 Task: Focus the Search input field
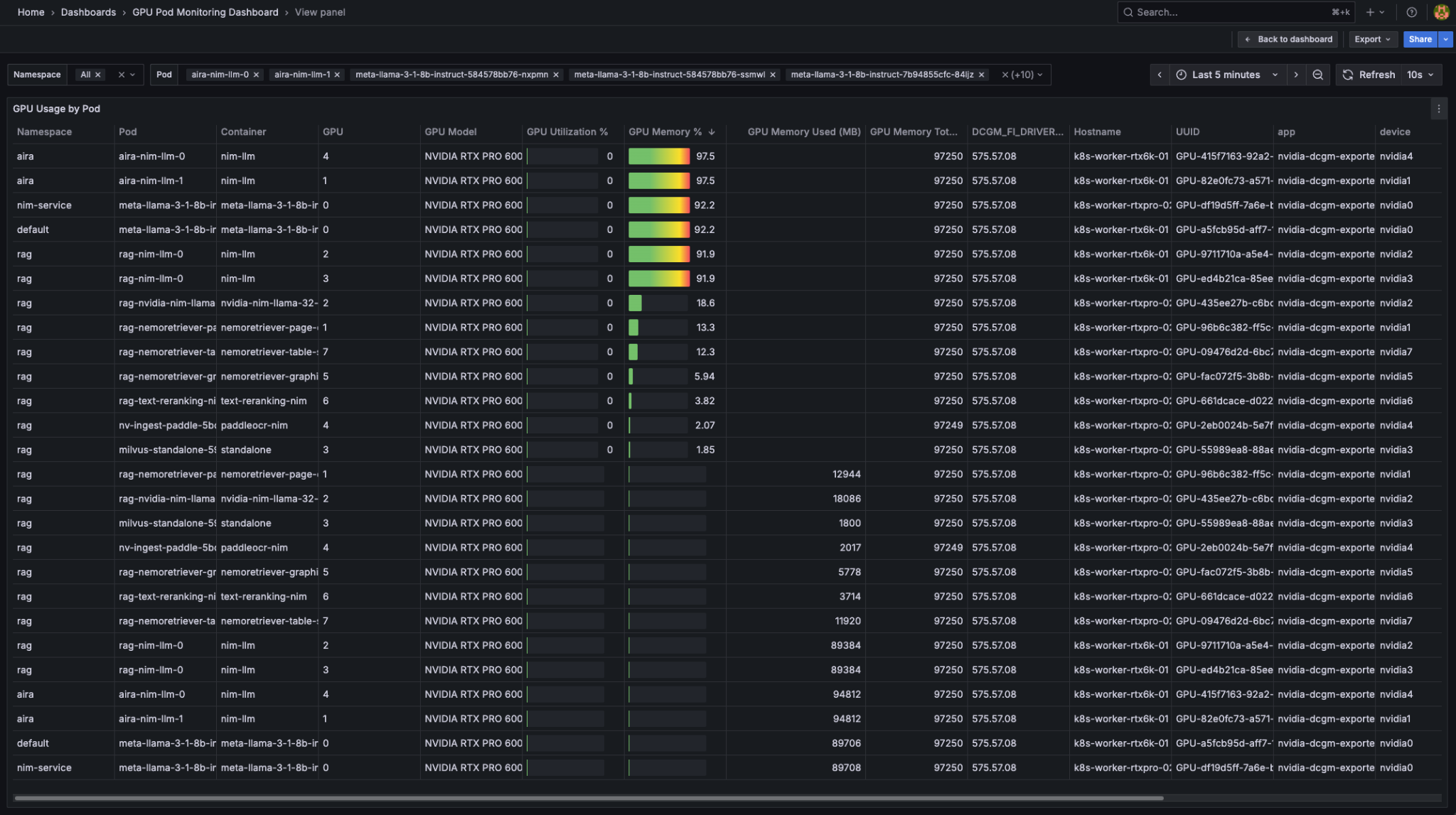(x=1235, y=12)
